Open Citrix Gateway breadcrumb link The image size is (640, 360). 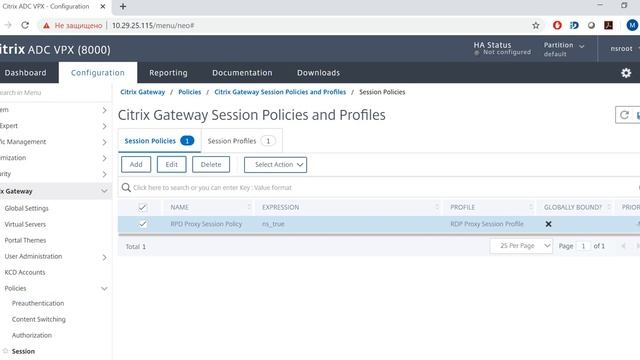tap(142, 92)
